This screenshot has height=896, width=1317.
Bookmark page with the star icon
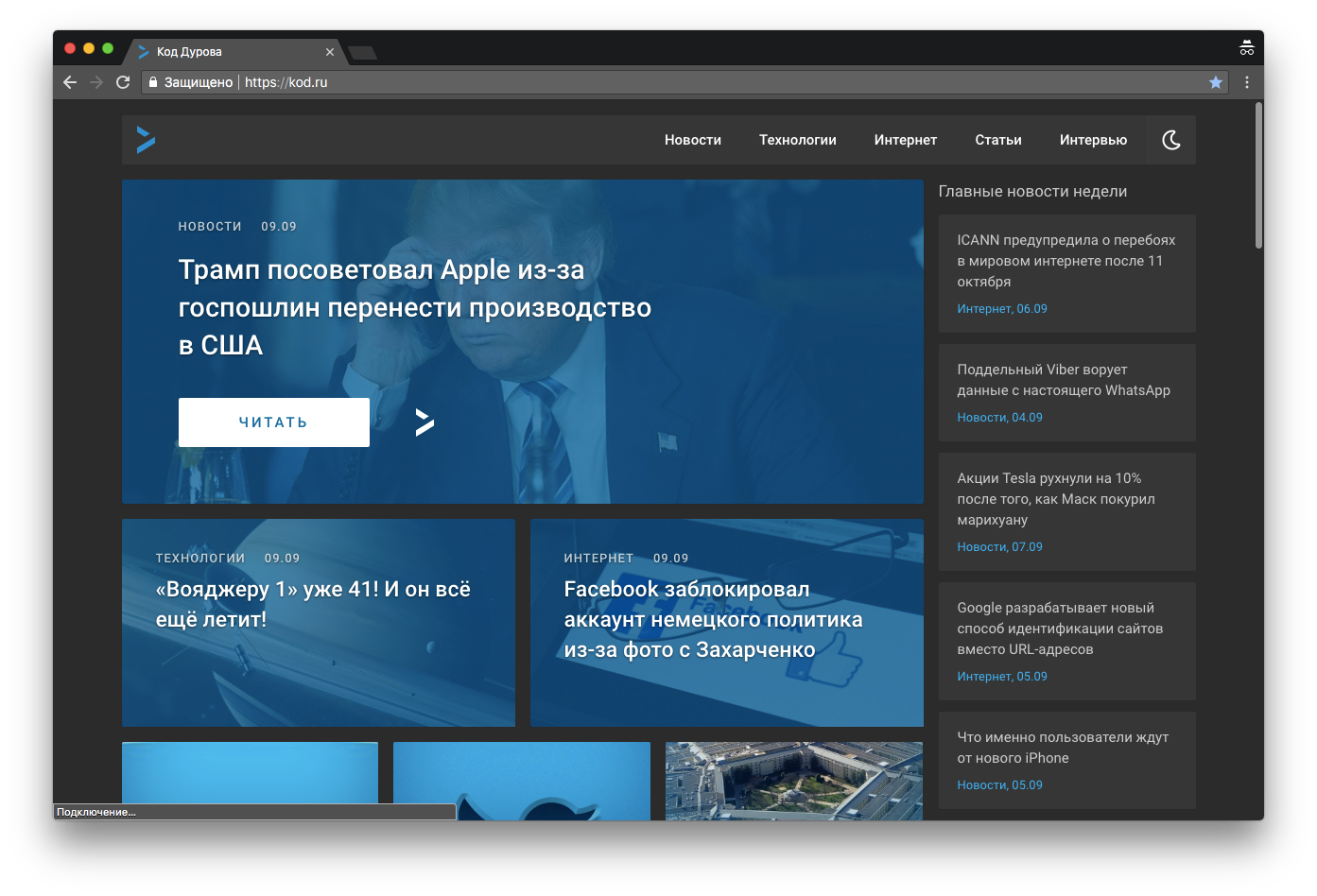pyautogui.click(x=1216, y=82)
